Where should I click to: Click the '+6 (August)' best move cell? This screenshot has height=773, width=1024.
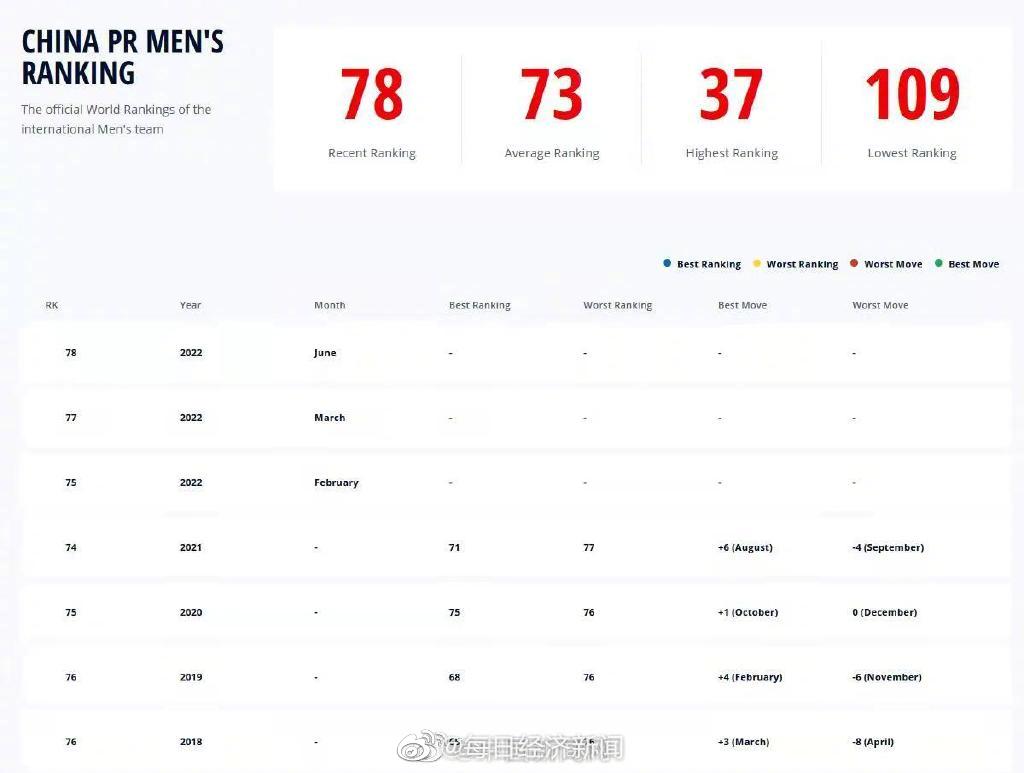(x=745, y=548)
